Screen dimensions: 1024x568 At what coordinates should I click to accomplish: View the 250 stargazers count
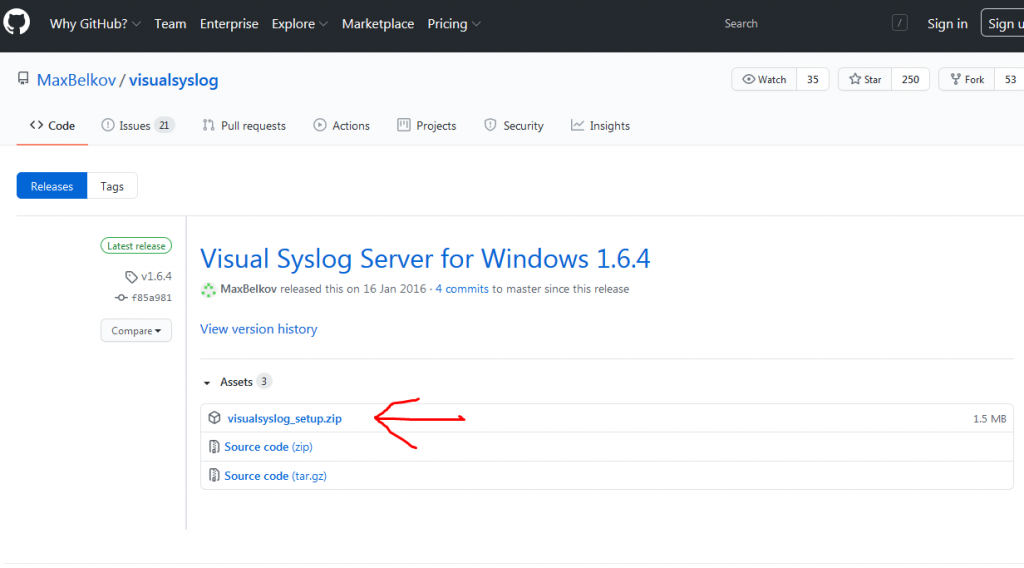point(910,79)
